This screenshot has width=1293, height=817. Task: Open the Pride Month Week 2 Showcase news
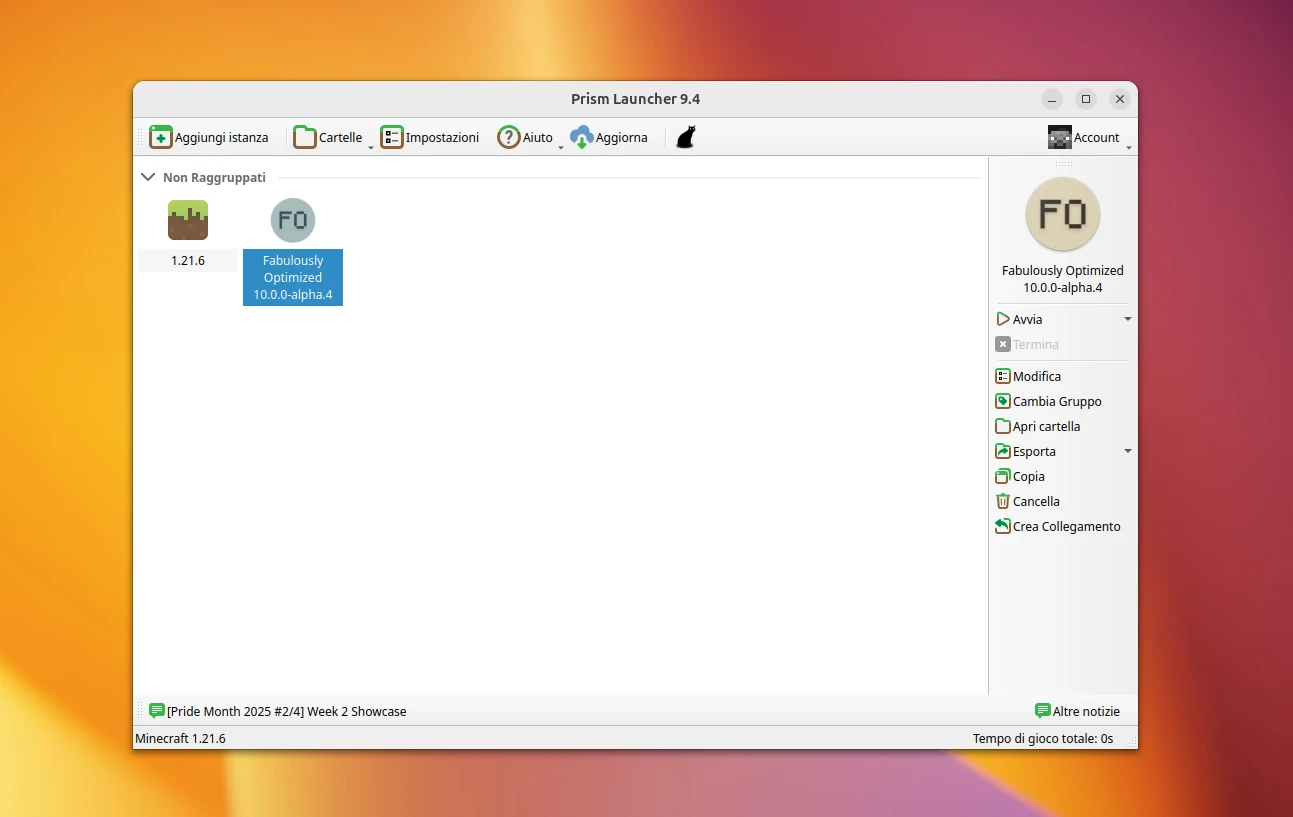tap(286, 711)
